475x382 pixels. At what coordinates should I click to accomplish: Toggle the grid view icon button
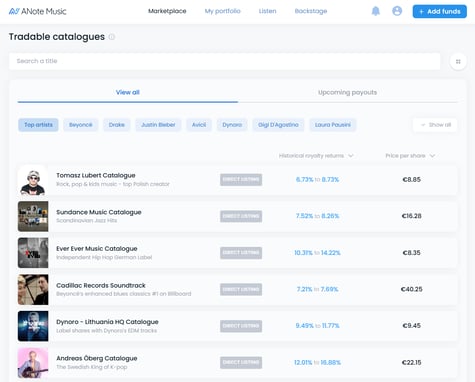click(x=458, y=61)
